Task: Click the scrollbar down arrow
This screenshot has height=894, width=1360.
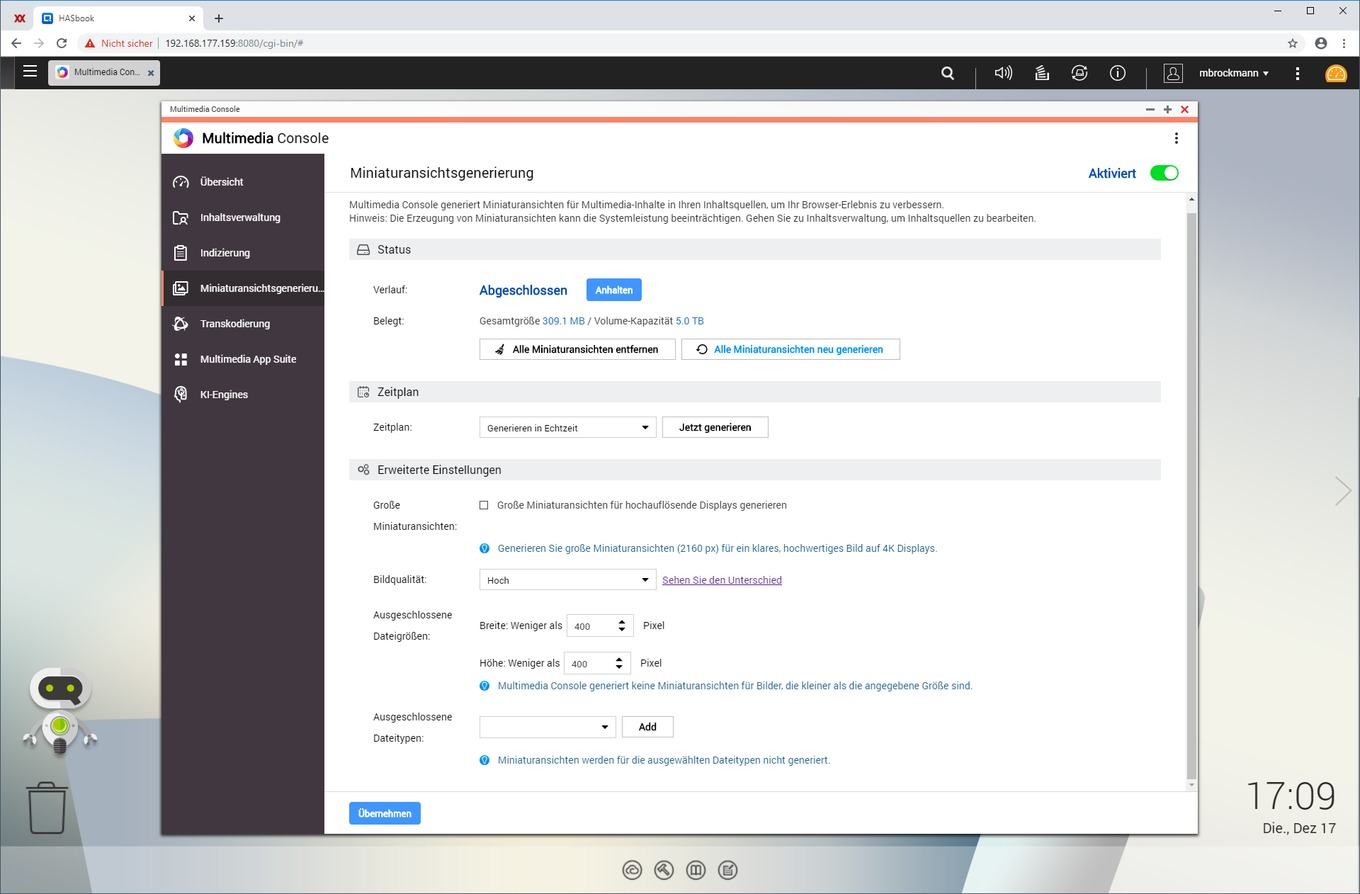Action: (x=1191, y=785)
